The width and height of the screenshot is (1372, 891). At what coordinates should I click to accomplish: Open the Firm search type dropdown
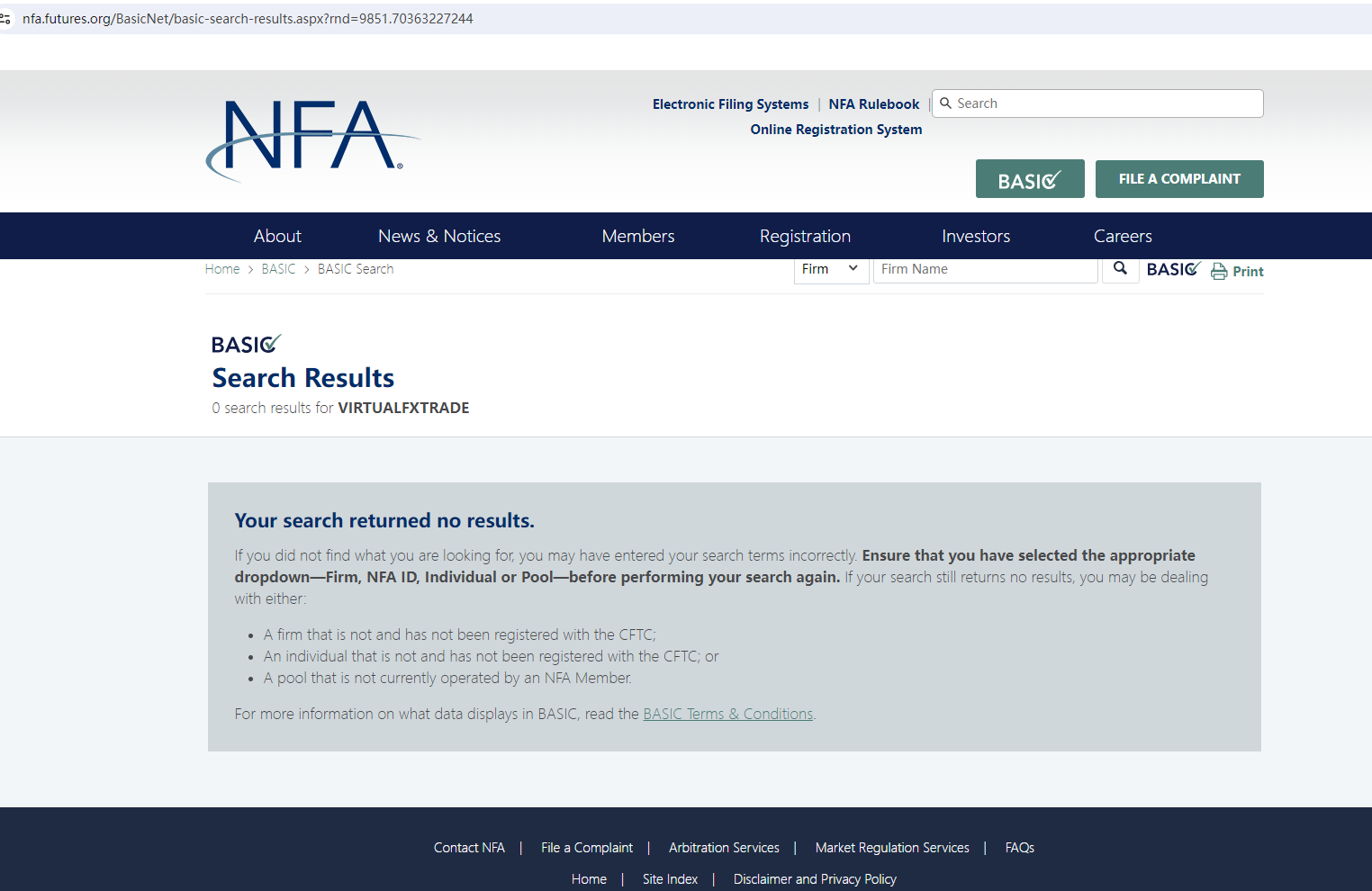[x=831, y=269]
